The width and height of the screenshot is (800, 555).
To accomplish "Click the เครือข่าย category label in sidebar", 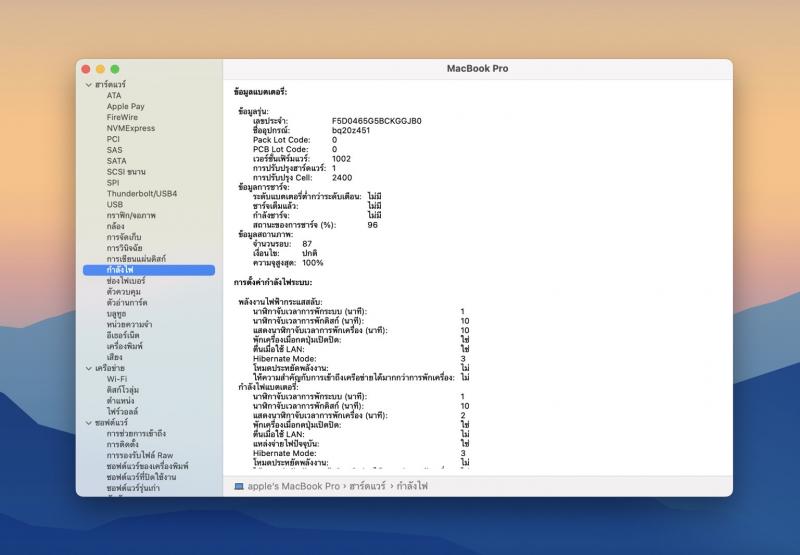I will (110, 368).
